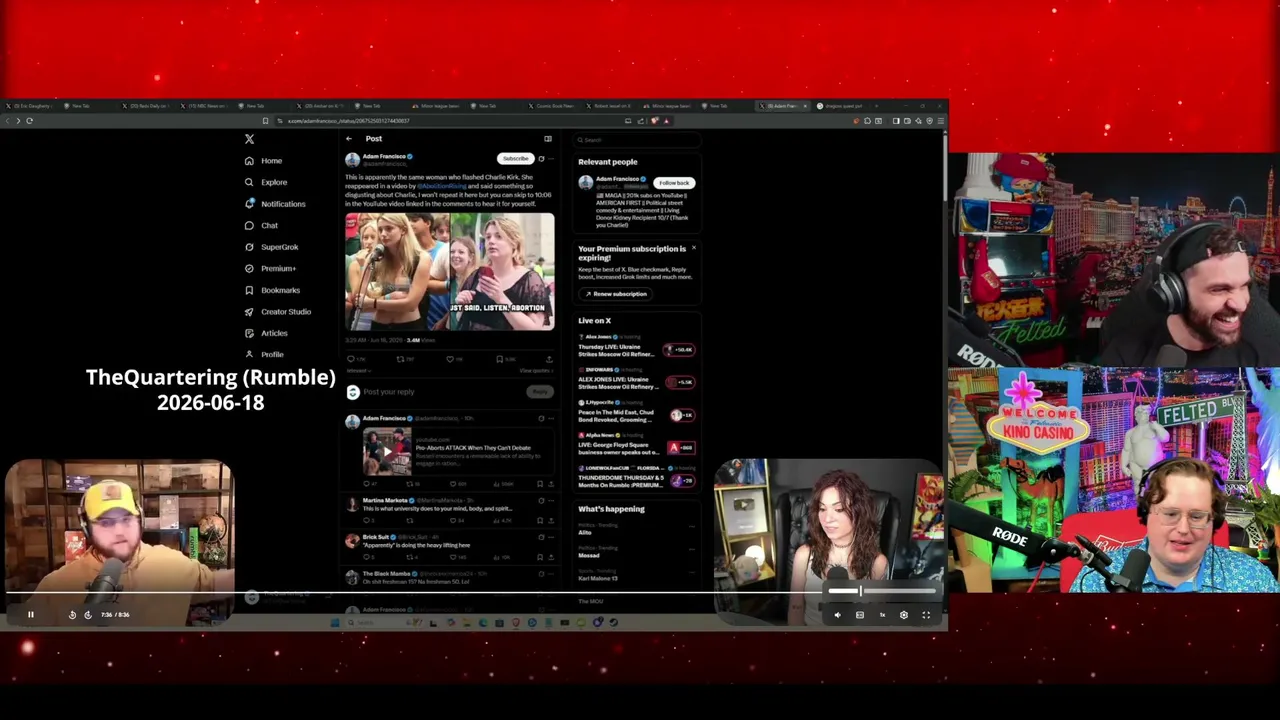Share the main post
The image size is (1280, 720).
tap(548, 359)
